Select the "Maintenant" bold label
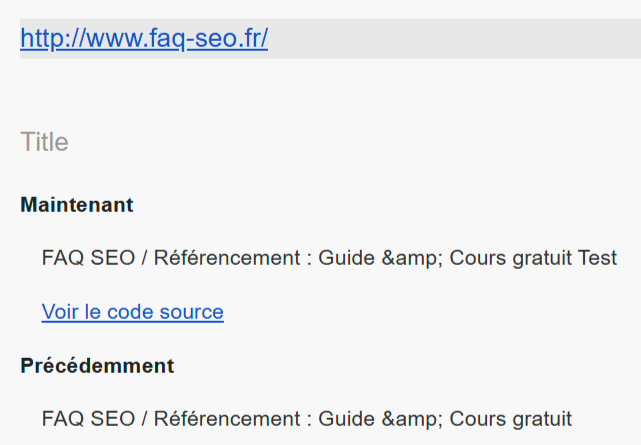The height and width of the screenshot is (445, 641). (x=77, y=205)
